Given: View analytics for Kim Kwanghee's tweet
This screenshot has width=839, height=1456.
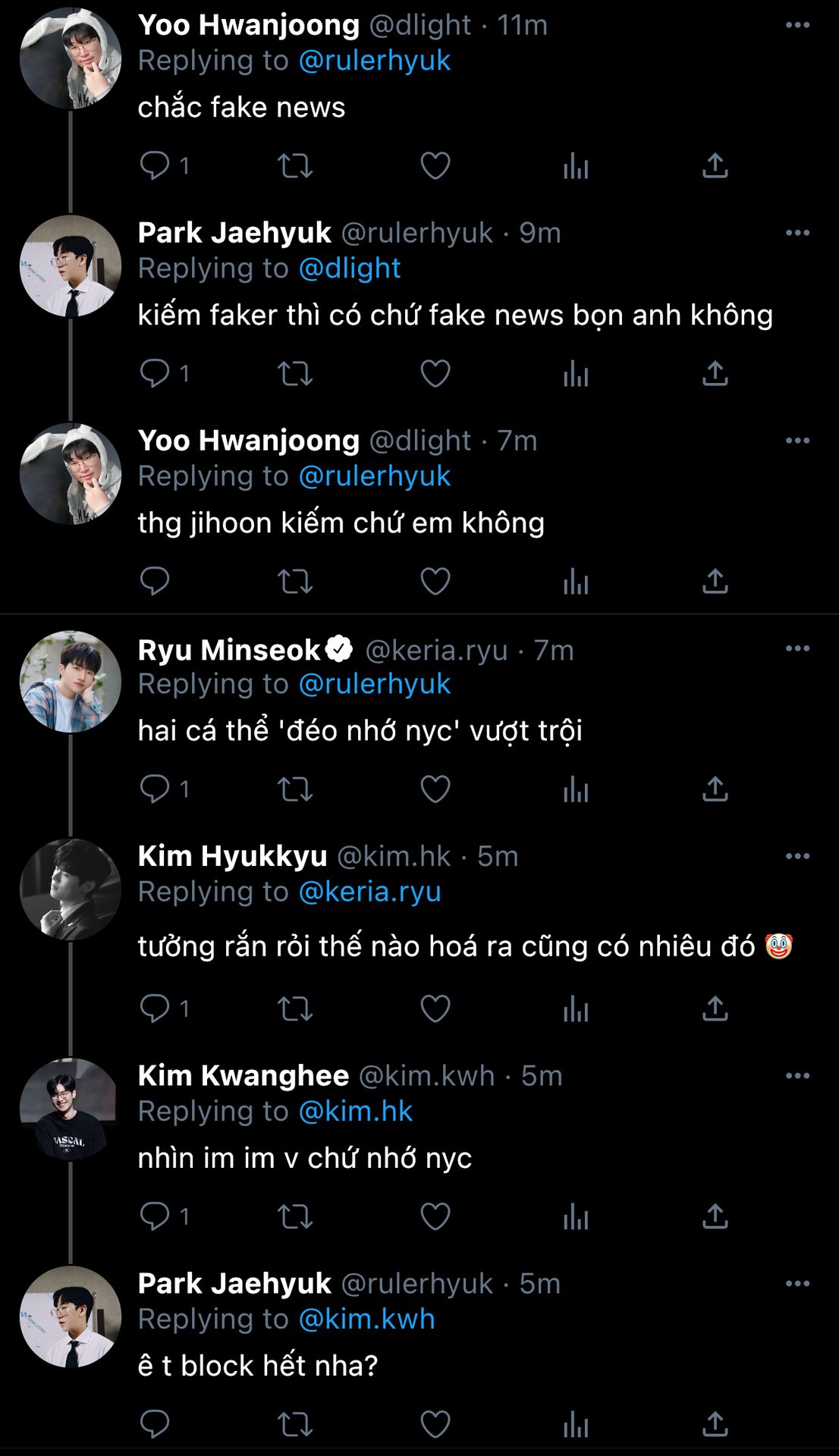Looking at the screenshot, I should pos(576,1216).
